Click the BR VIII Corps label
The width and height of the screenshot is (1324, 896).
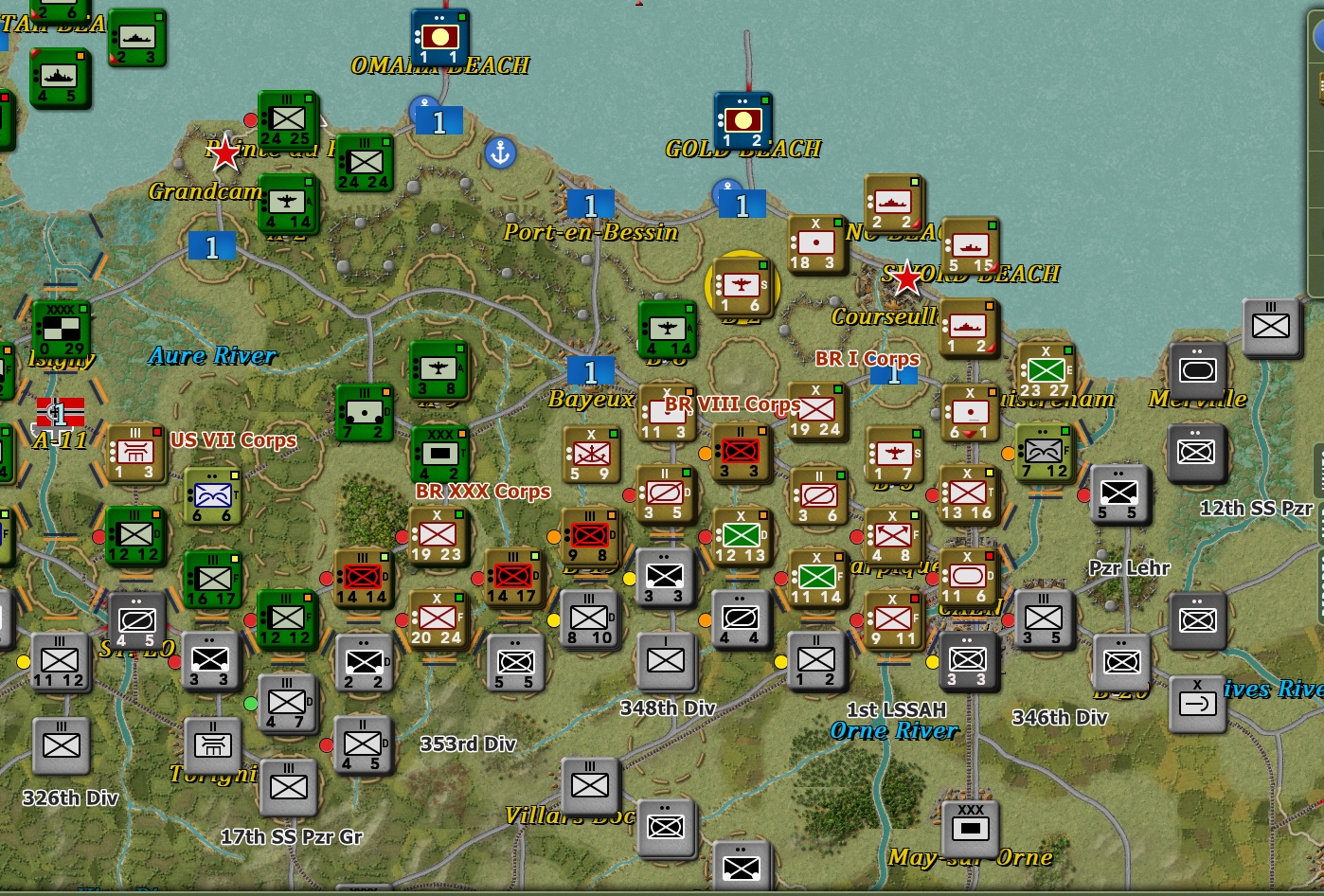732,404
